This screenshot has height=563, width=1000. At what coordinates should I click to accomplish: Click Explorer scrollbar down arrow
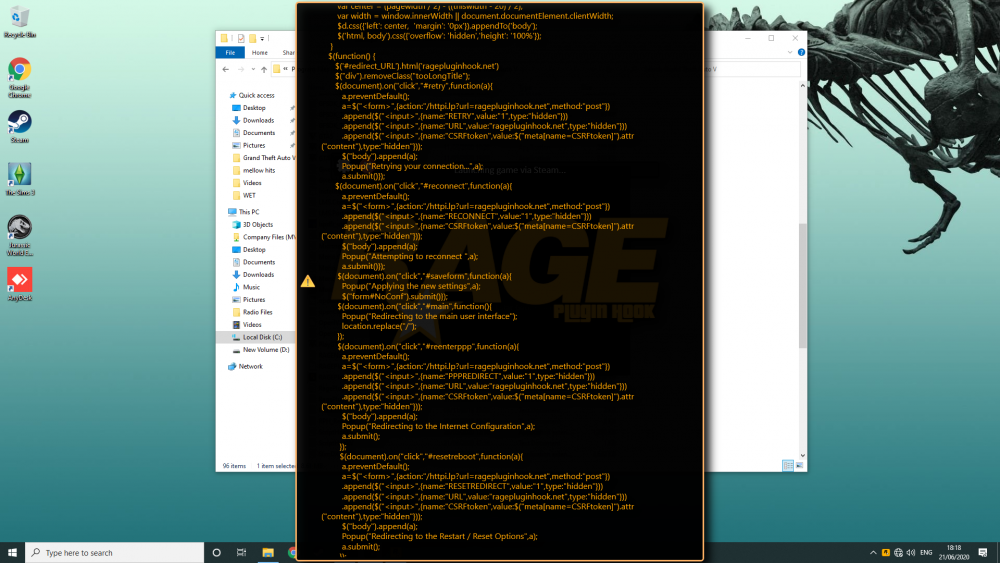(802, 455)
